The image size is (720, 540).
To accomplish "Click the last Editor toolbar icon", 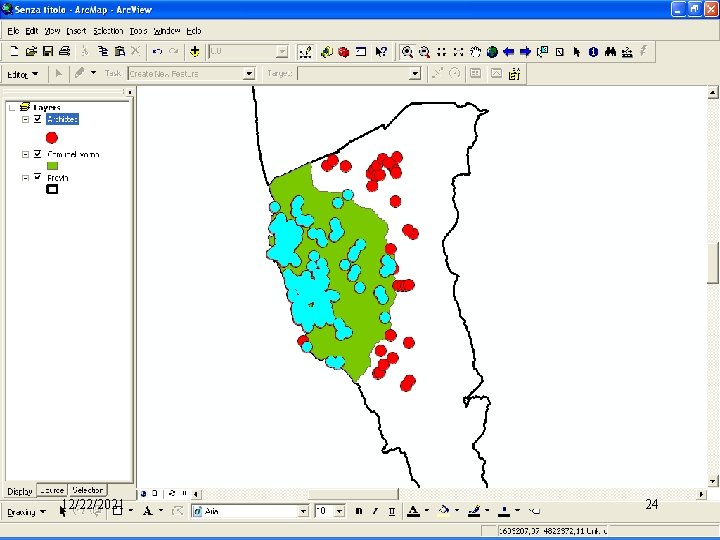I will [x=515, y=73].
